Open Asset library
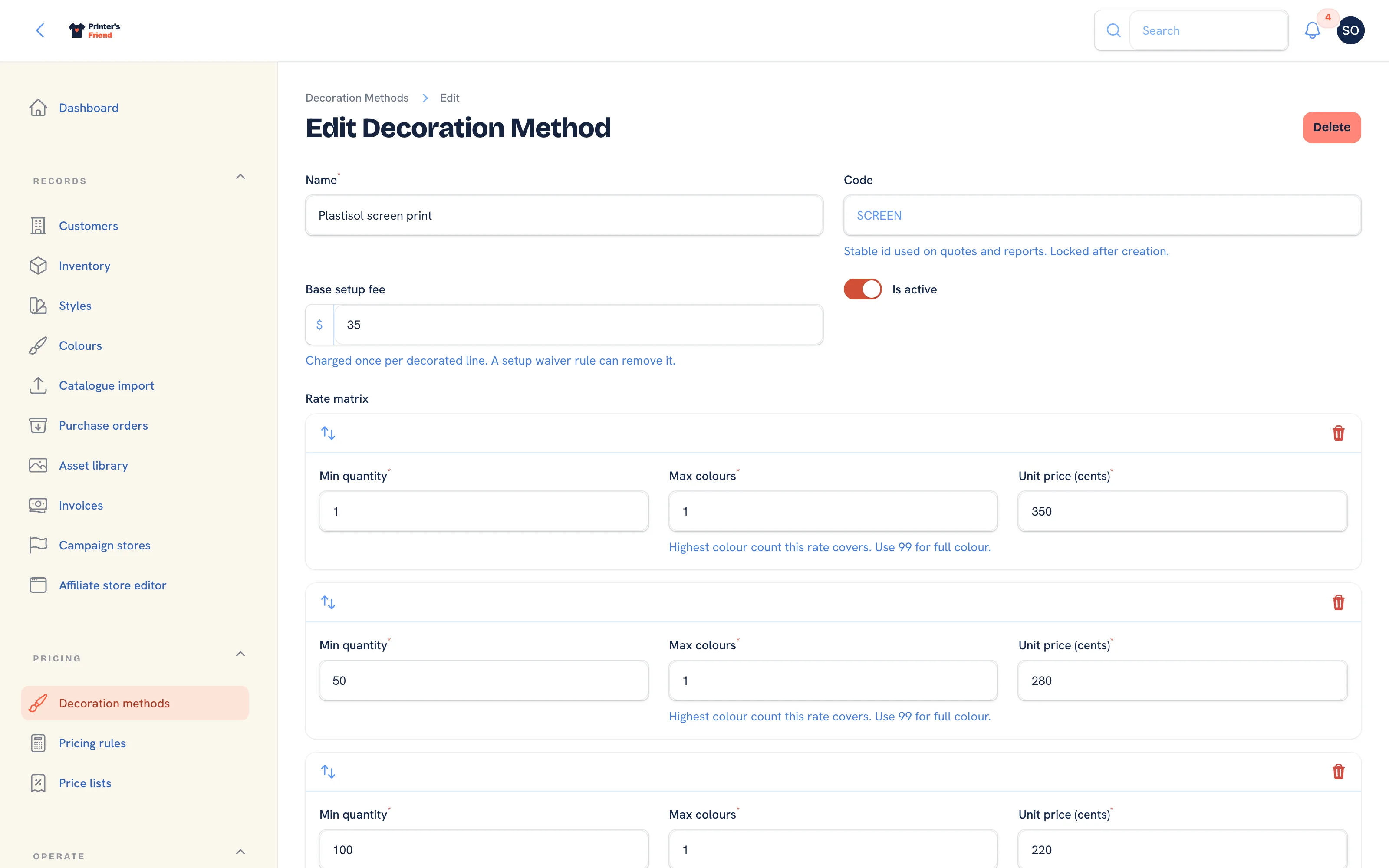This screenshot has width=1389, height=868. tap(135, 466)
